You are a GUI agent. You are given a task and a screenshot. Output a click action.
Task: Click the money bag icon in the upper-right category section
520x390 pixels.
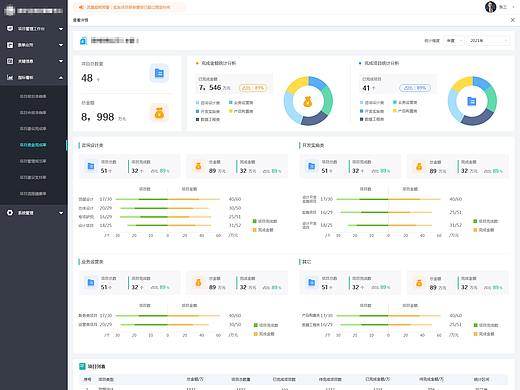(419, 166)
